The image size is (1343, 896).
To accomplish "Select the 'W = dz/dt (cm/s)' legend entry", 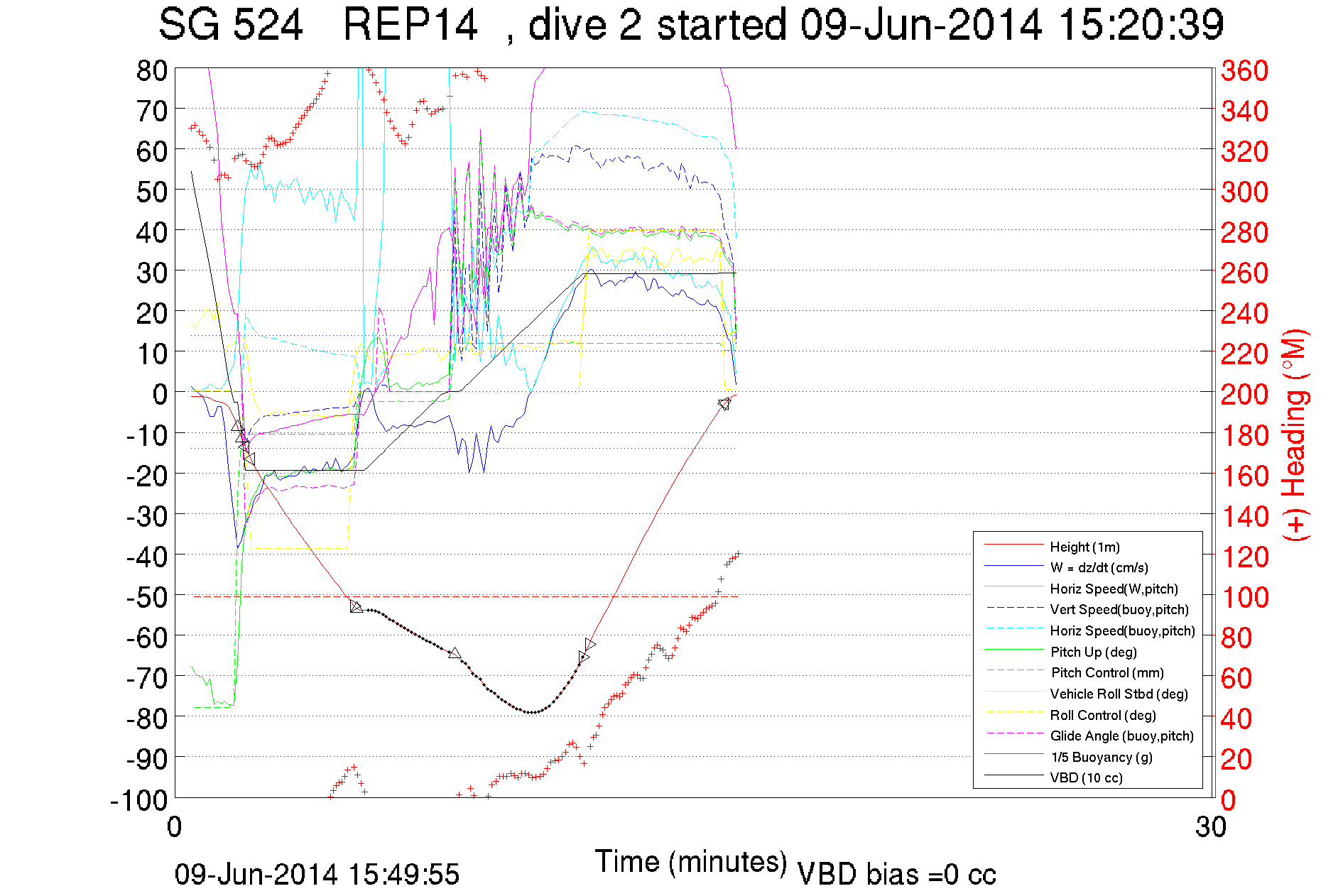I will 1099,568.
